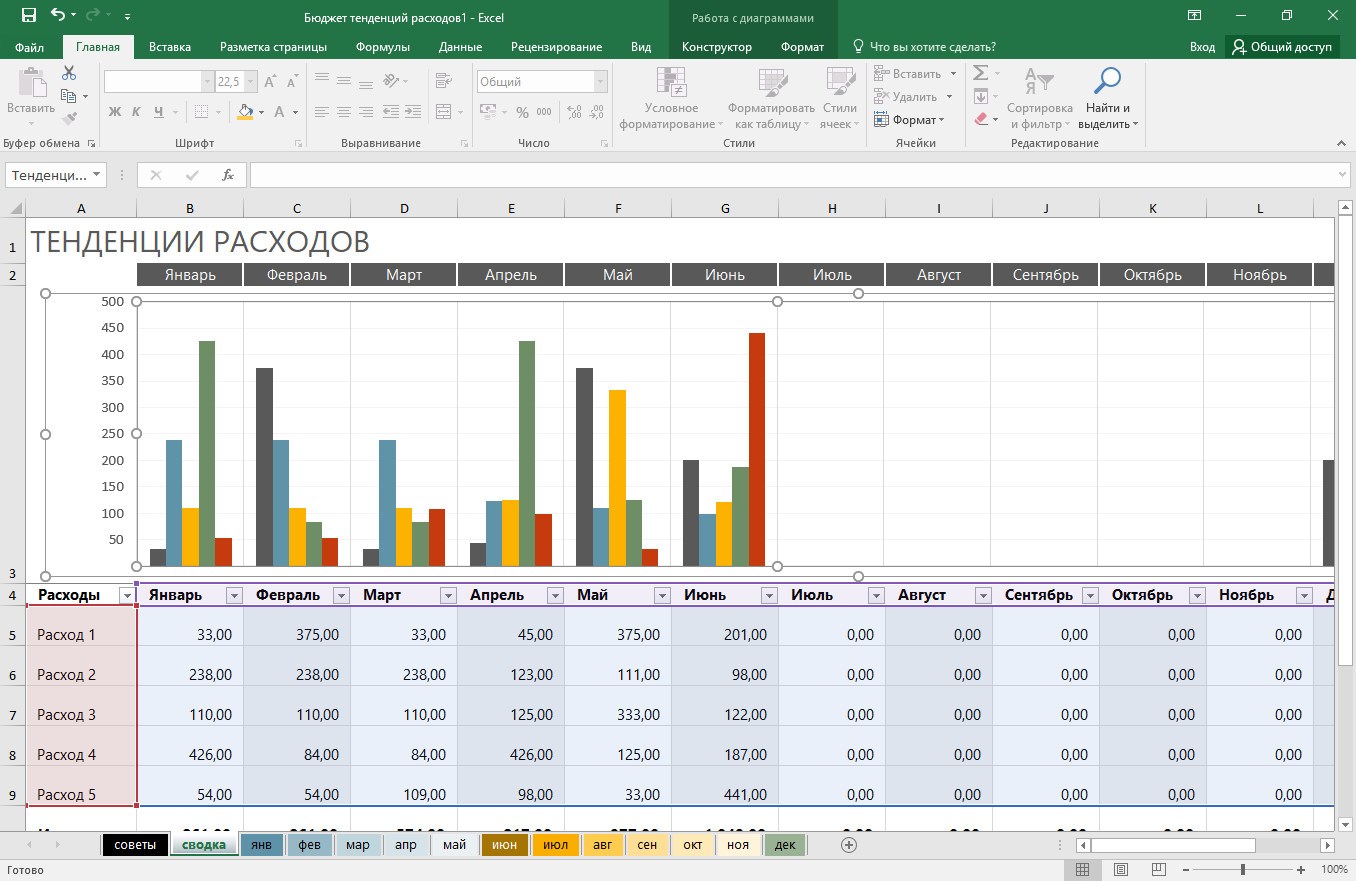Click the Paste (Вставить) clipboard icon

(31, 83)
